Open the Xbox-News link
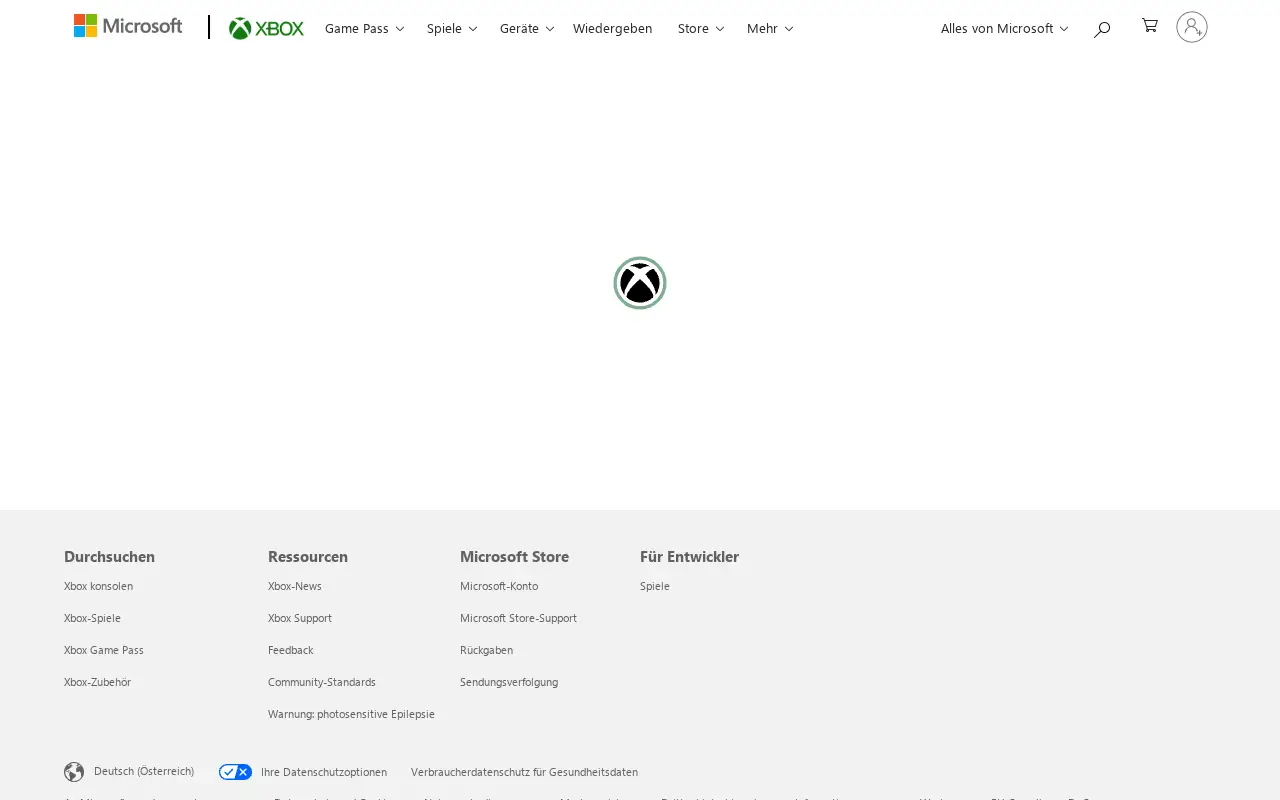 (295, 586)
